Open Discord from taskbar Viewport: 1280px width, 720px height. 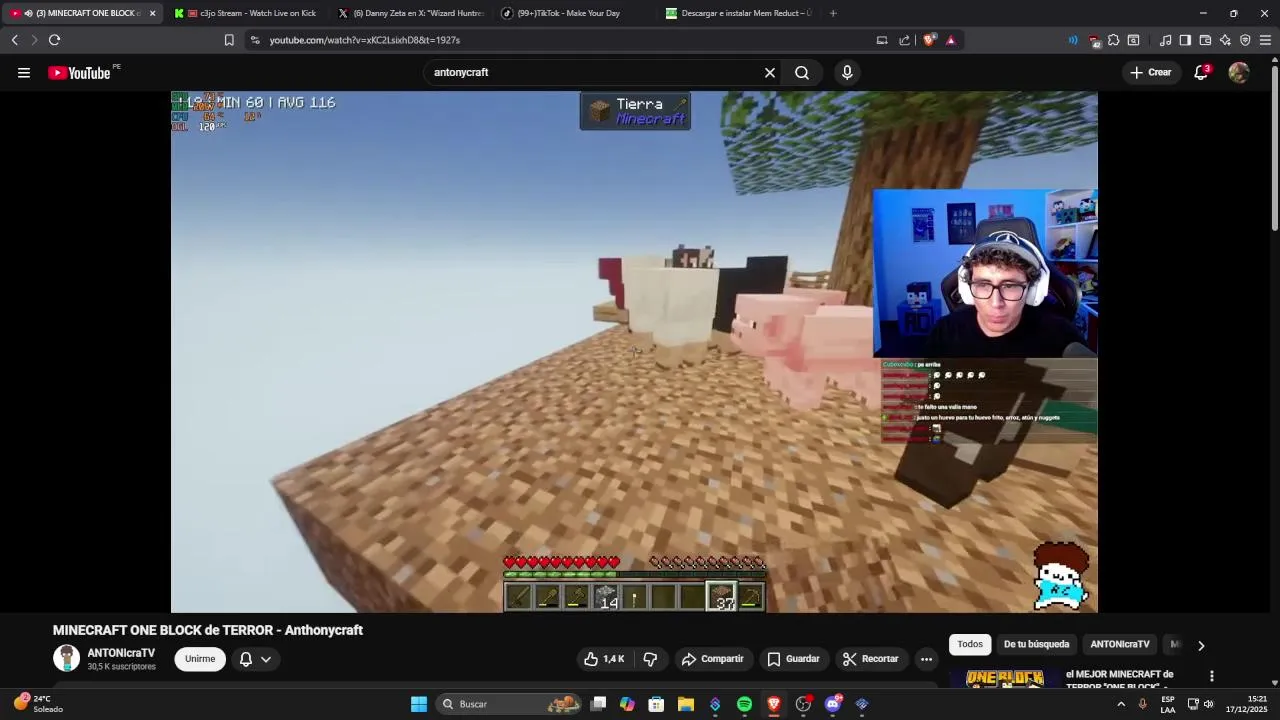click(833, 704)
